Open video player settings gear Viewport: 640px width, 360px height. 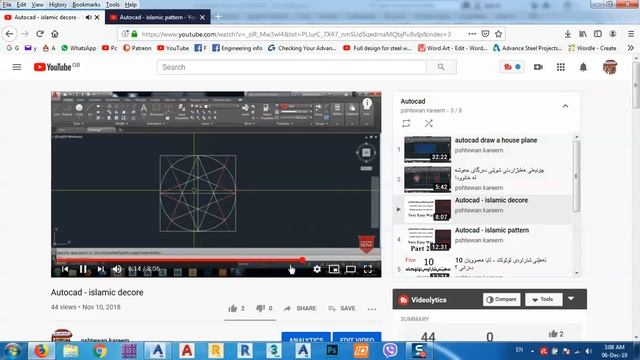pos(317,269)
